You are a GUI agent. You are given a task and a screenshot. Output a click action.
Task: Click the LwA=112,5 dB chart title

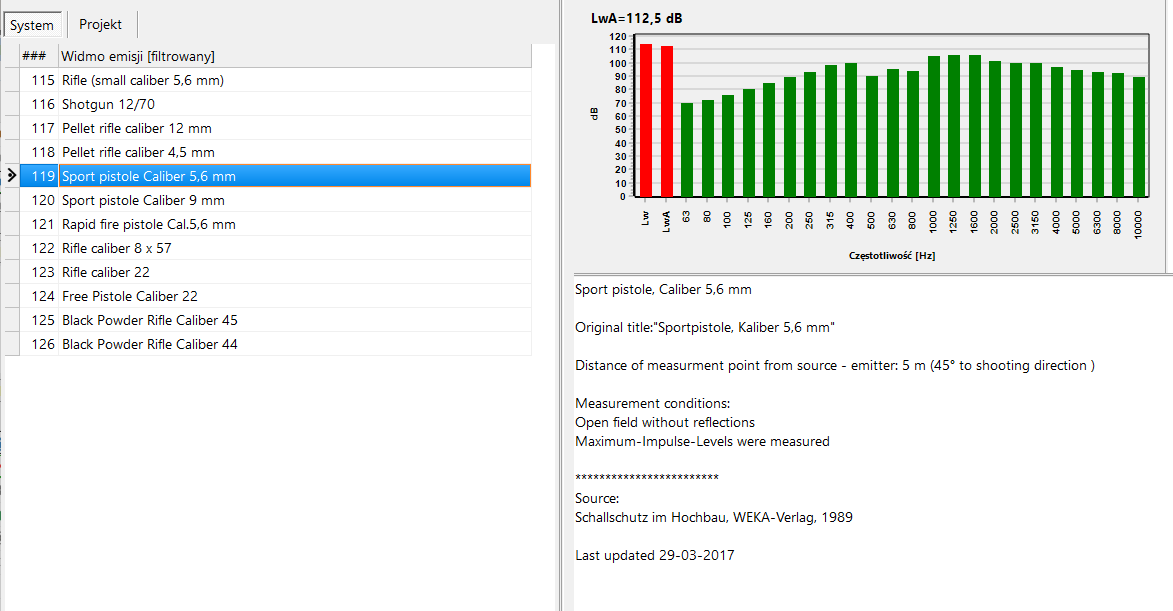coord(636,19)
